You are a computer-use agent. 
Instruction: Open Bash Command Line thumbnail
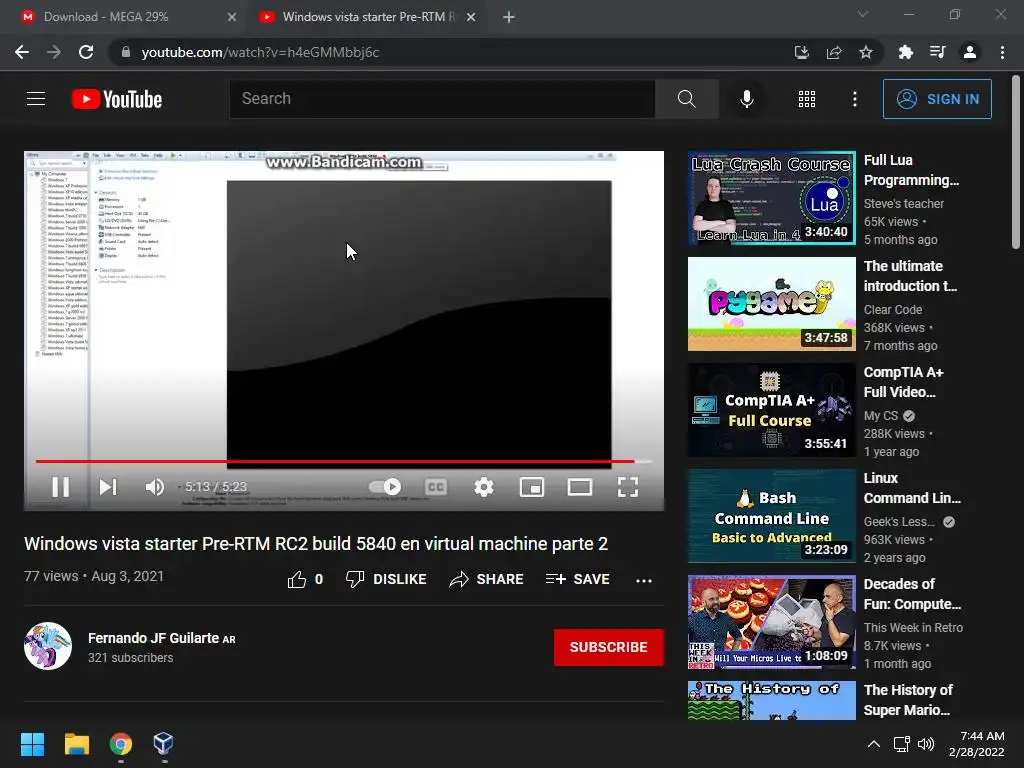(x=771, y=516)
